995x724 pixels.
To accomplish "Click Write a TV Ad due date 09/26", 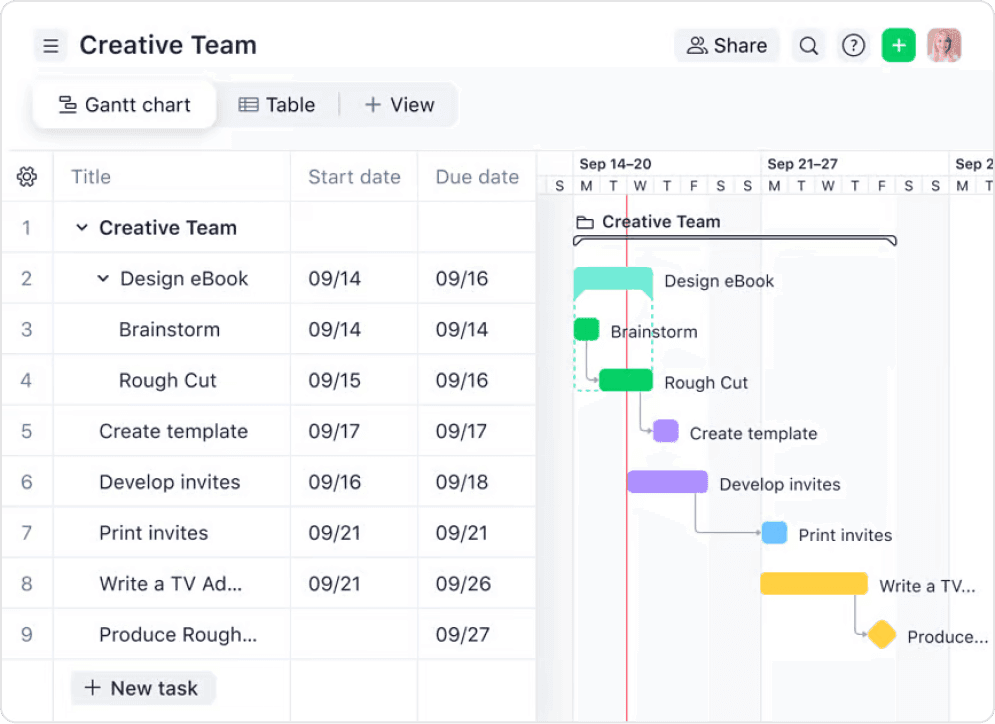I will (x=463, y=583).
